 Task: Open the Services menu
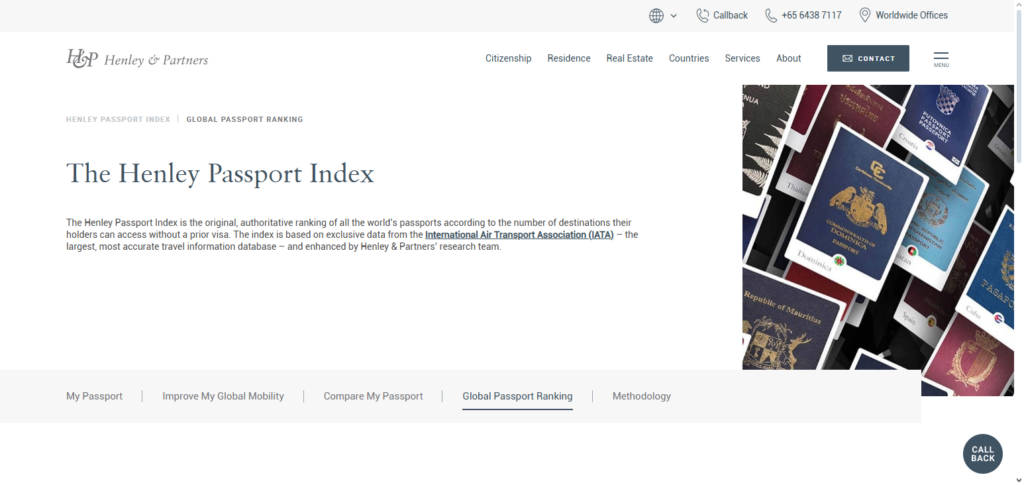(x=743, y=58)
